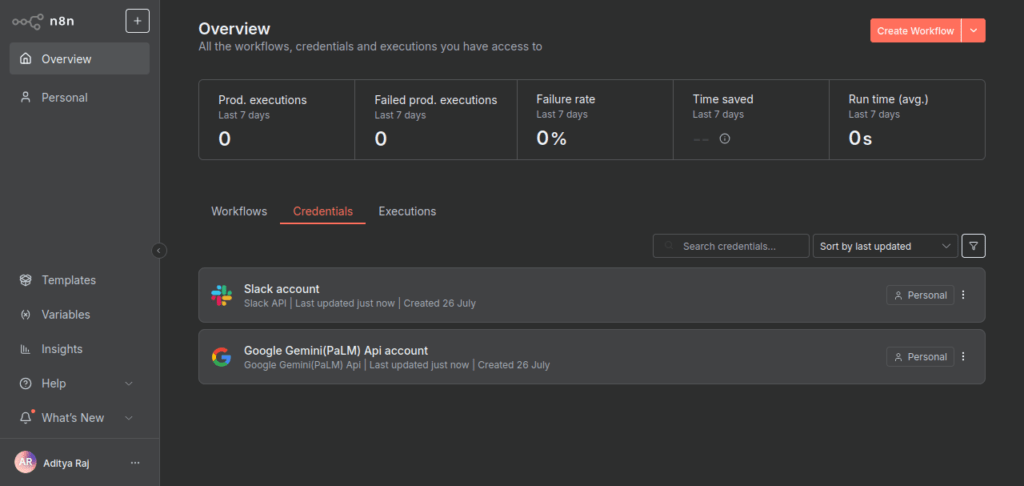Viewport: 1024px width, 486px height.
Task: Open the Sort by last updated dropdown
Action: point(884,246)
